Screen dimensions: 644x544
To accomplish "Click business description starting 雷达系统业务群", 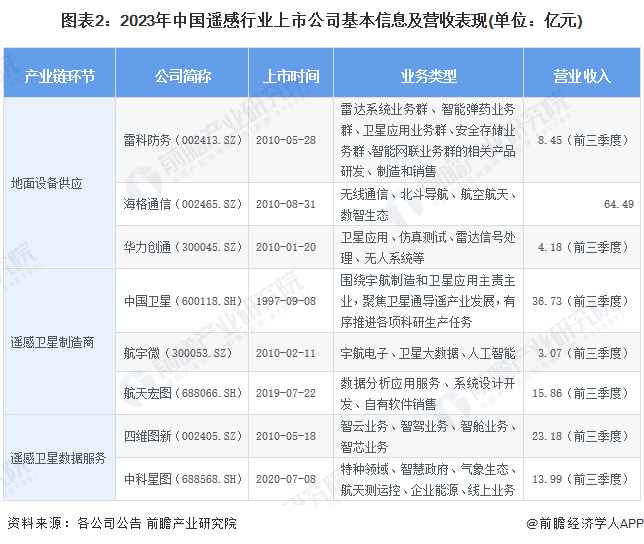I will (428, 140).
